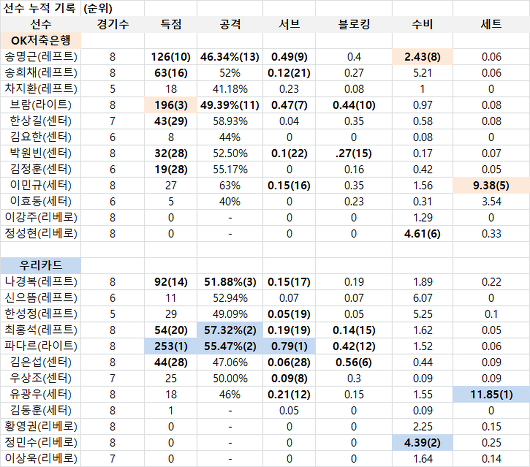The height and width of the screenshot is (467, 530).
Task: Click blocking value .27(15)
Action: tap(354, 153)
